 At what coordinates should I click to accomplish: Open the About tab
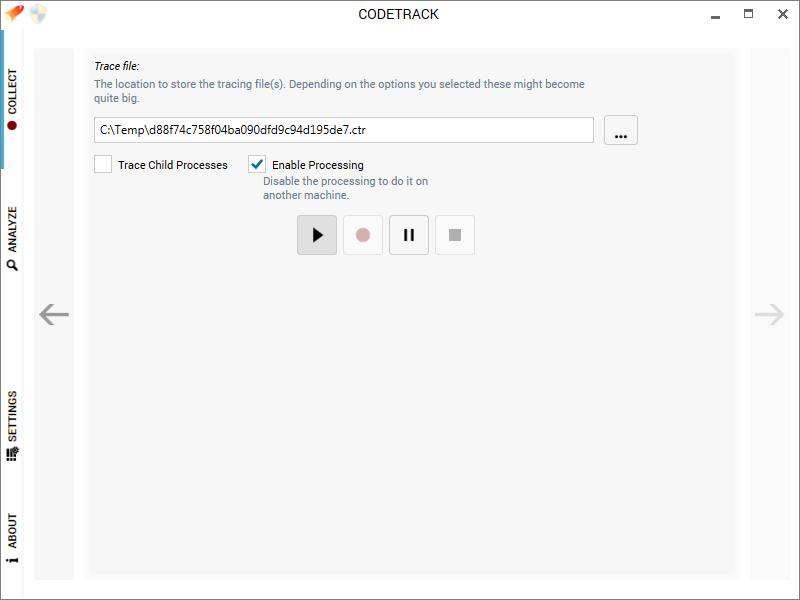pos(12,538)
